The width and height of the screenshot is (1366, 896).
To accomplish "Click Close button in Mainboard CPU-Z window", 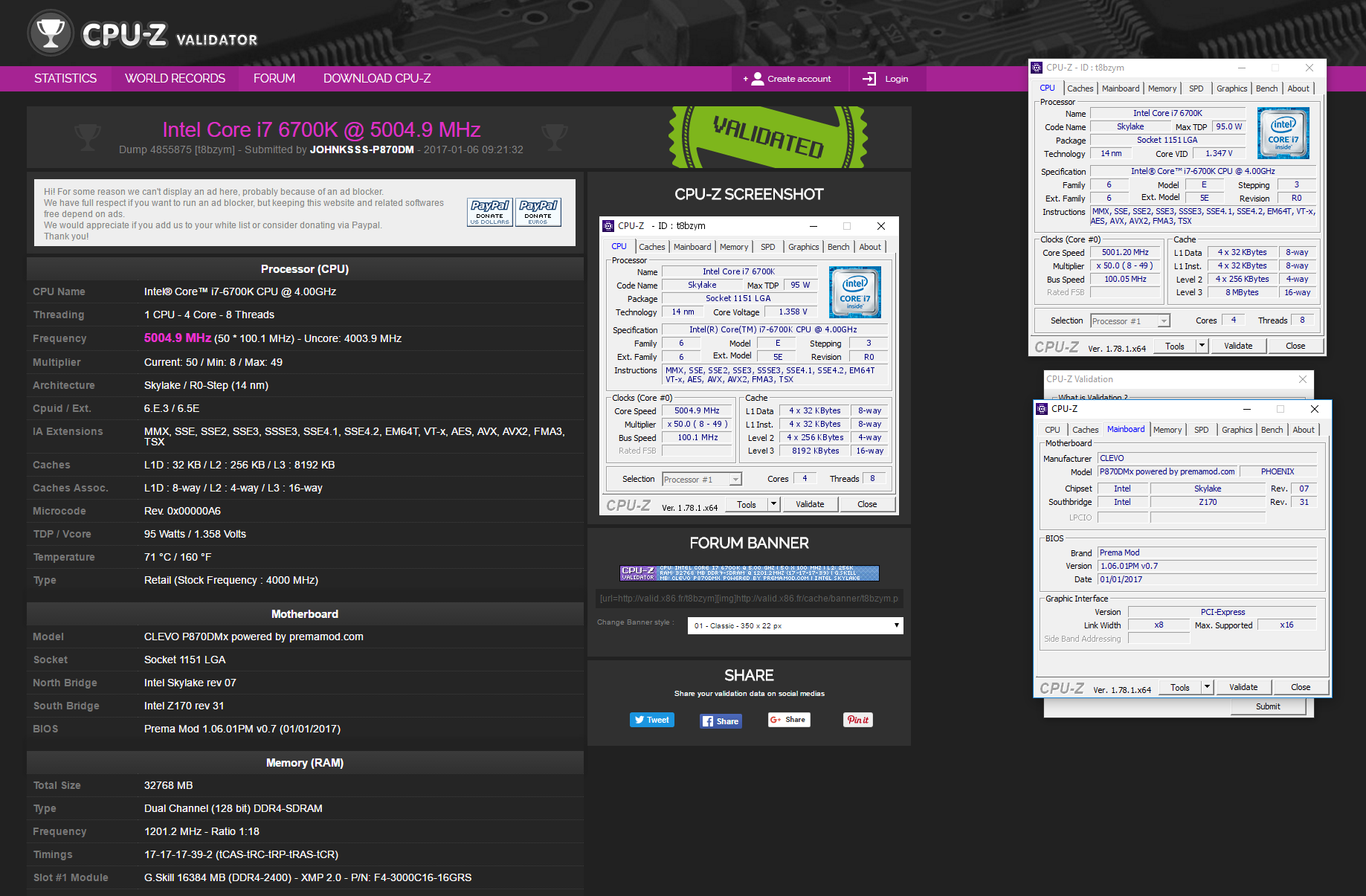I will click(1301, 687).
